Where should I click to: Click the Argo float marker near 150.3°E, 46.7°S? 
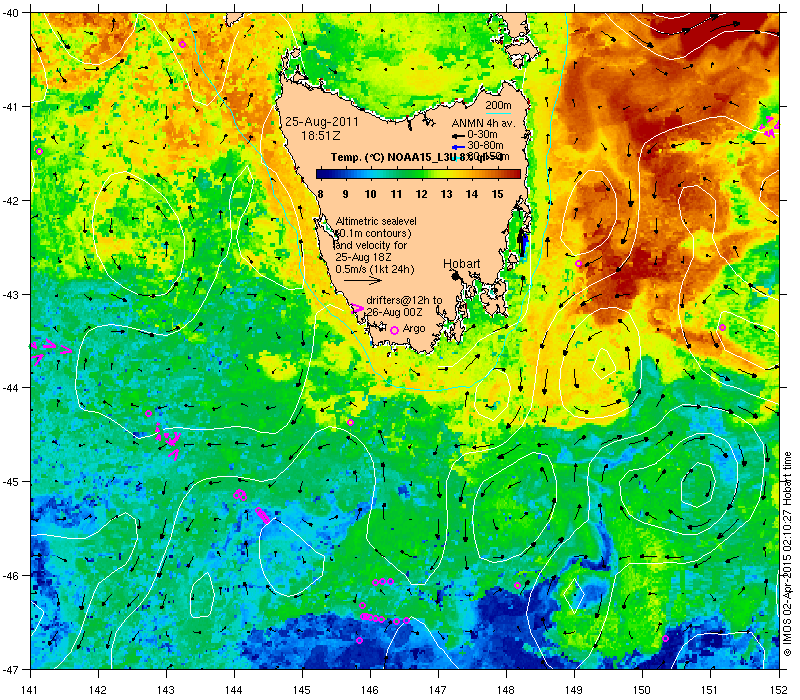(x=665, y=639)
